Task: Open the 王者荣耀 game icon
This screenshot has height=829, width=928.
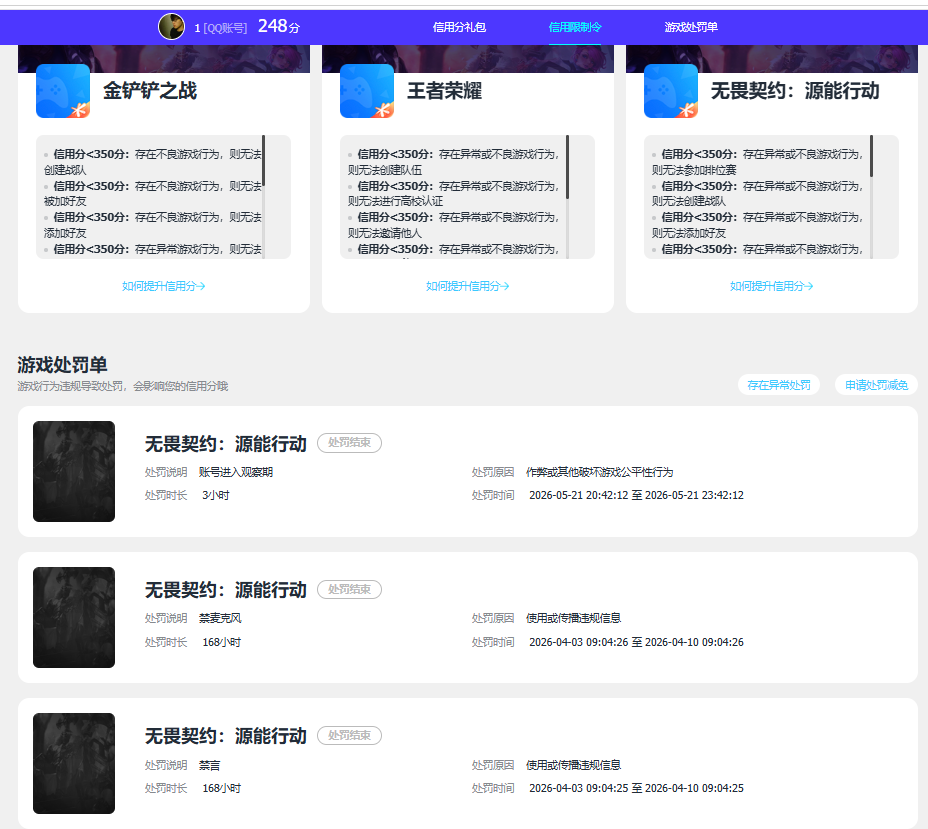Action: 367,91
